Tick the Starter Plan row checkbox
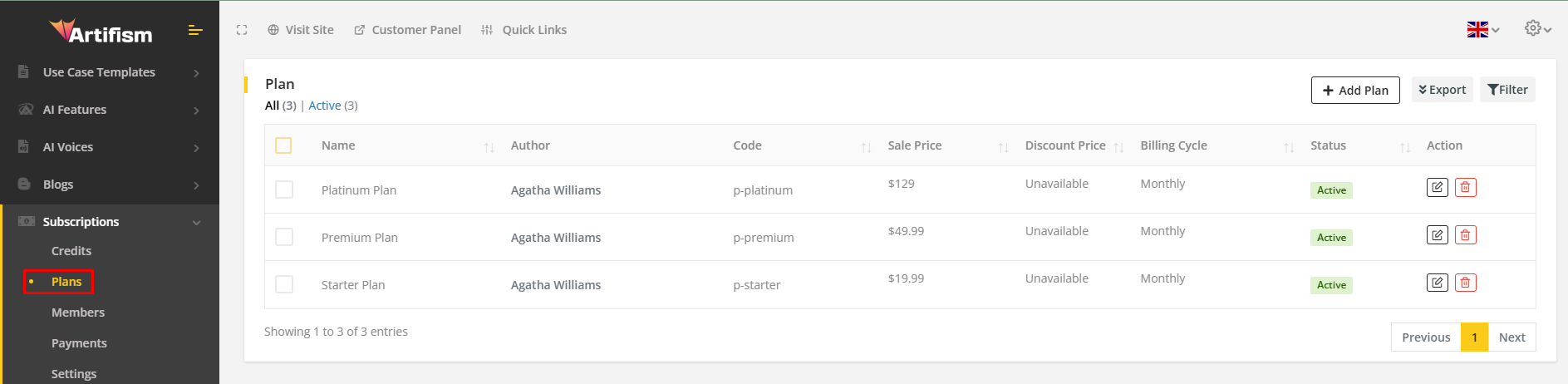 (x=284, y=284)
